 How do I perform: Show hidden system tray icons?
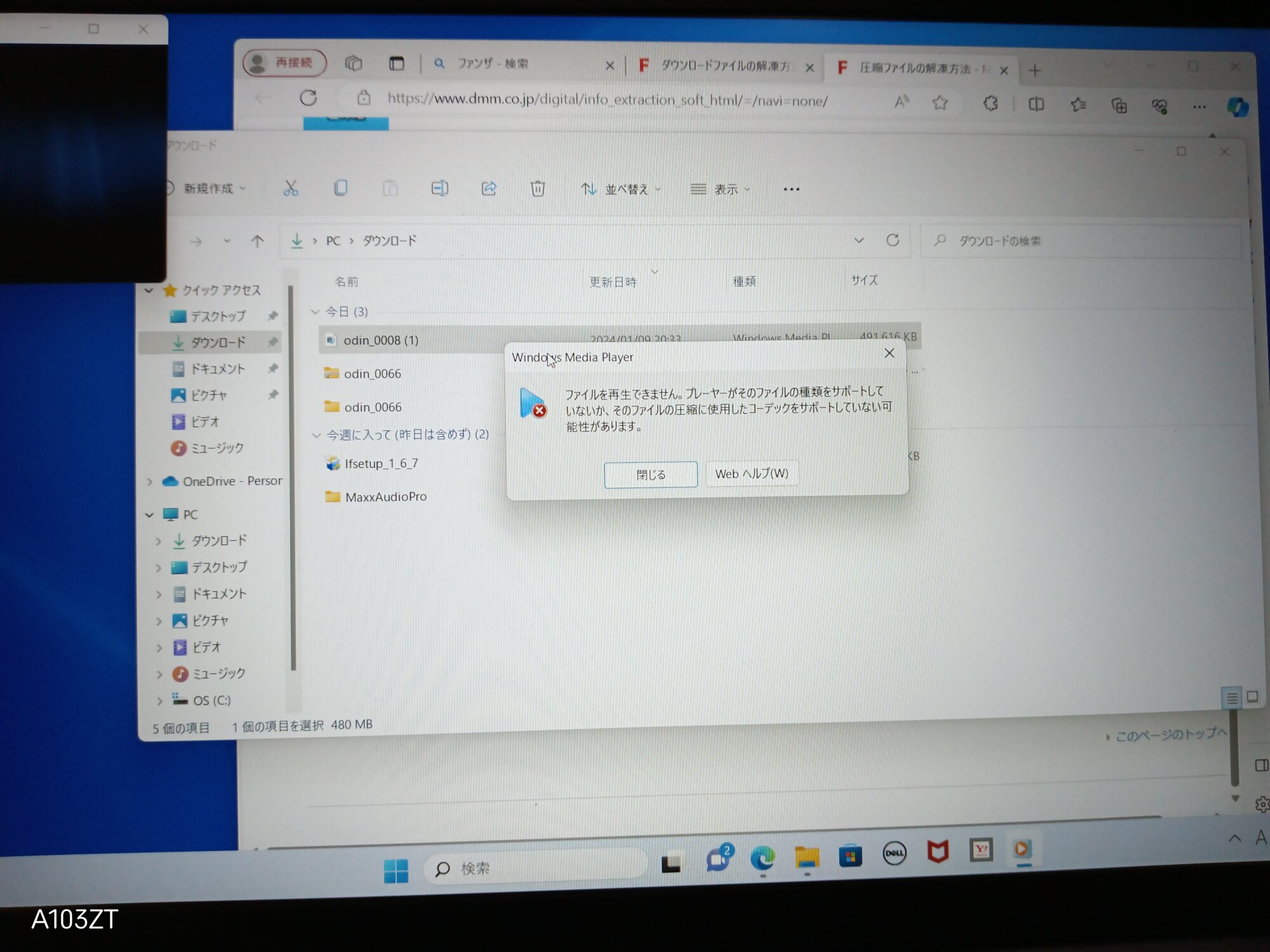tap(1234, 838)
